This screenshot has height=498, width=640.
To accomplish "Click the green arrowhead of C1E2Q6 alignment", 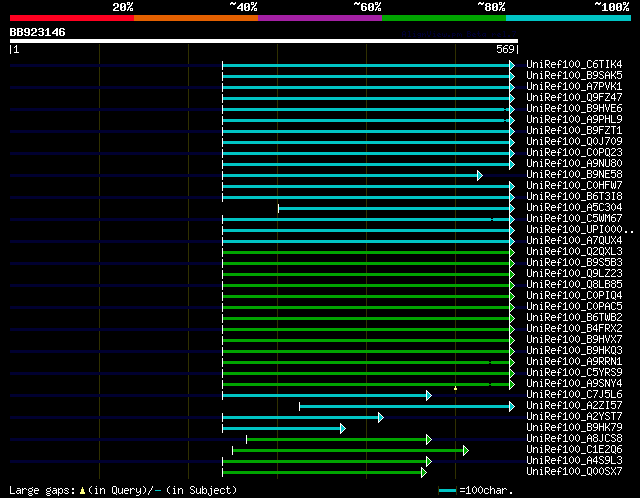I will pos(466,450).
